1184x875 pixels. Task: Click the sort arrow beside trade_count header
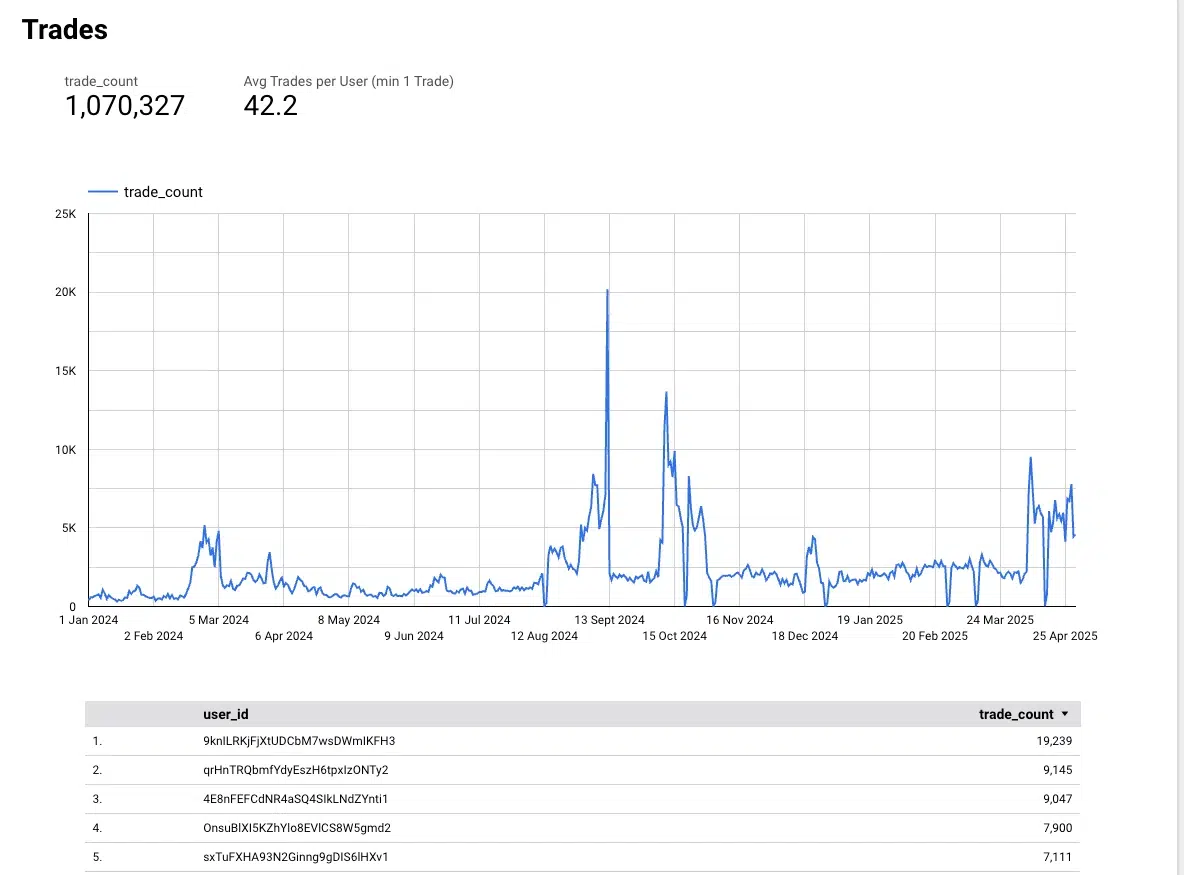(1065, 714)
